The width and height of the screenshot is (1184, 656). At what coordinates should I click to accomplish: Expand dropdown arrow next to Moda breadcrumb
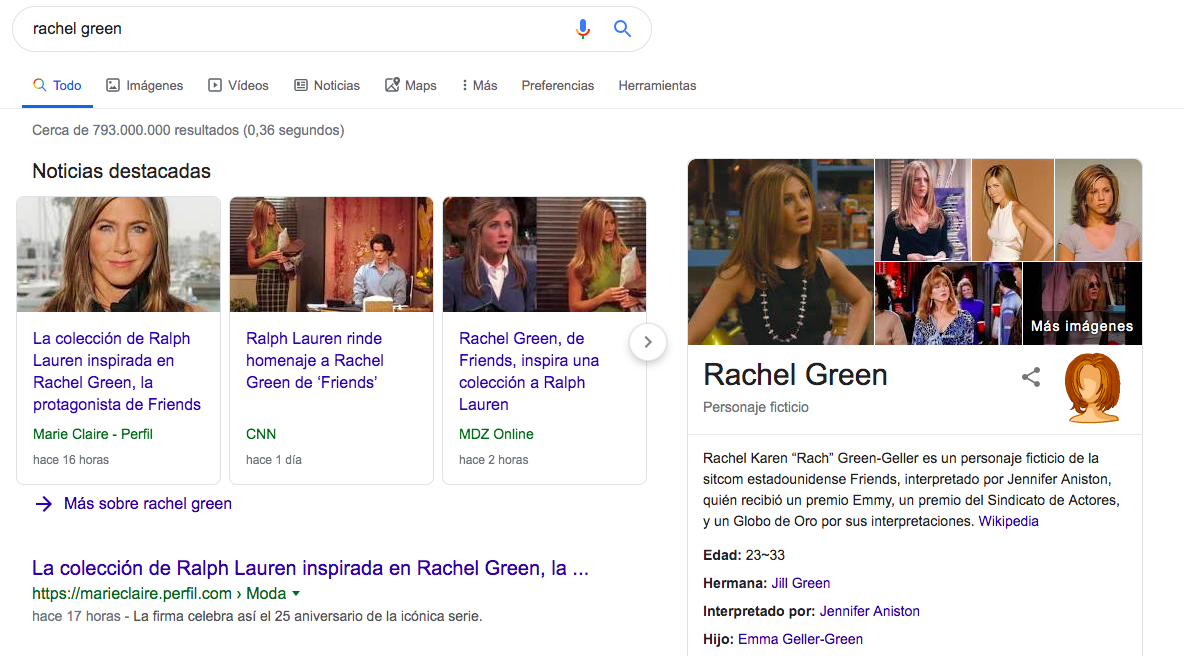[x=296, y=593]
